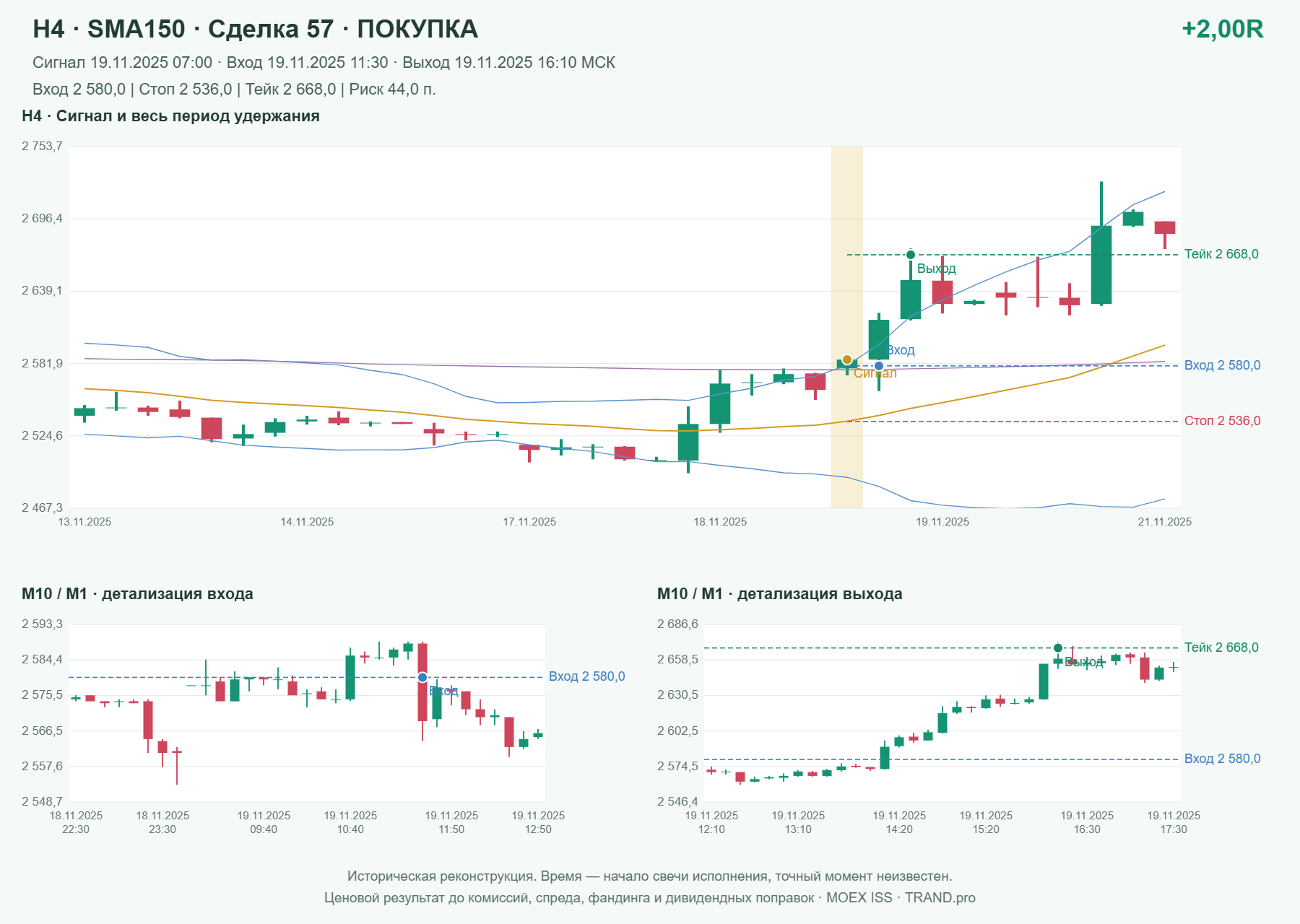Click the '19.11.2025 16:30' time label in exit chart

(x=1087, y=822)
